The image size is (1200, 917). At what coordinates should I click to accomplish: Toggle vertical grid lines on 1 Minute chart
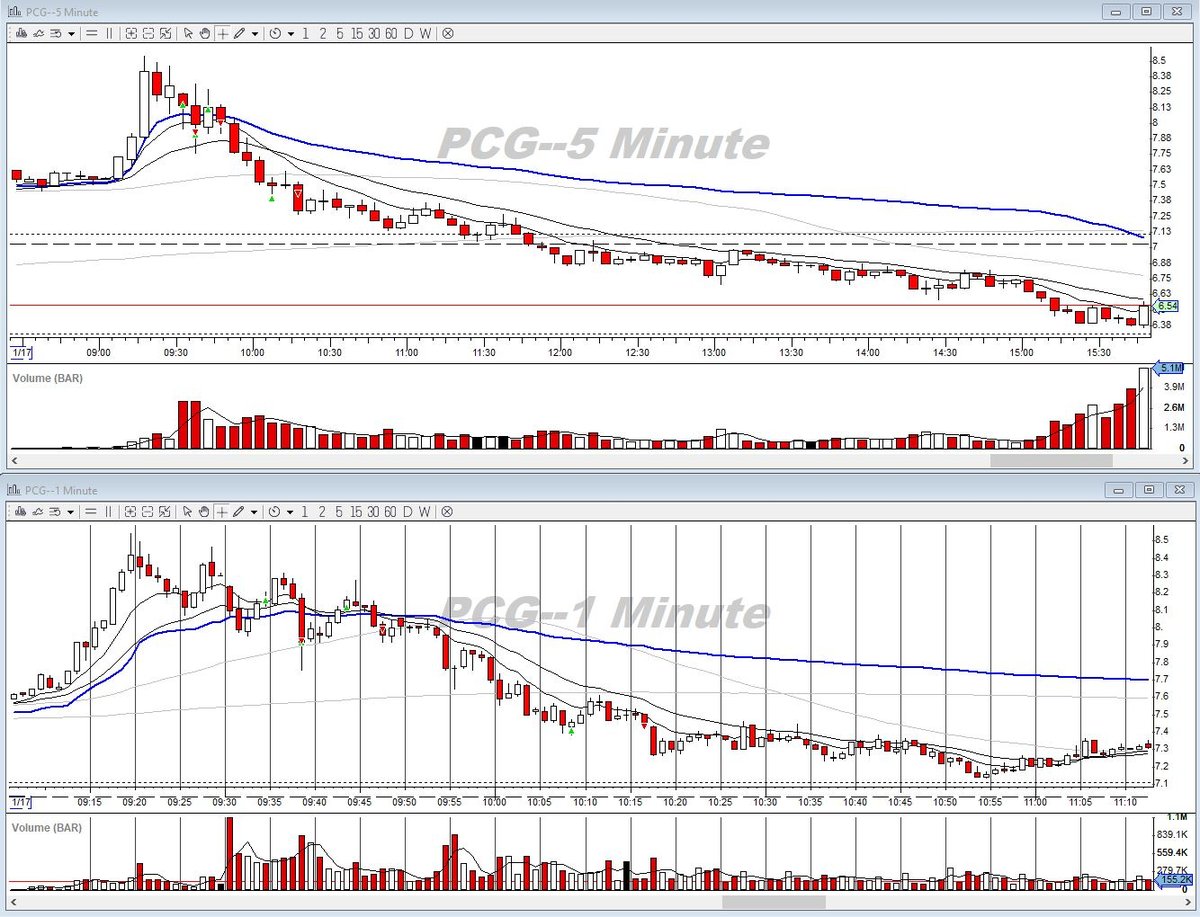pos(109,511)
